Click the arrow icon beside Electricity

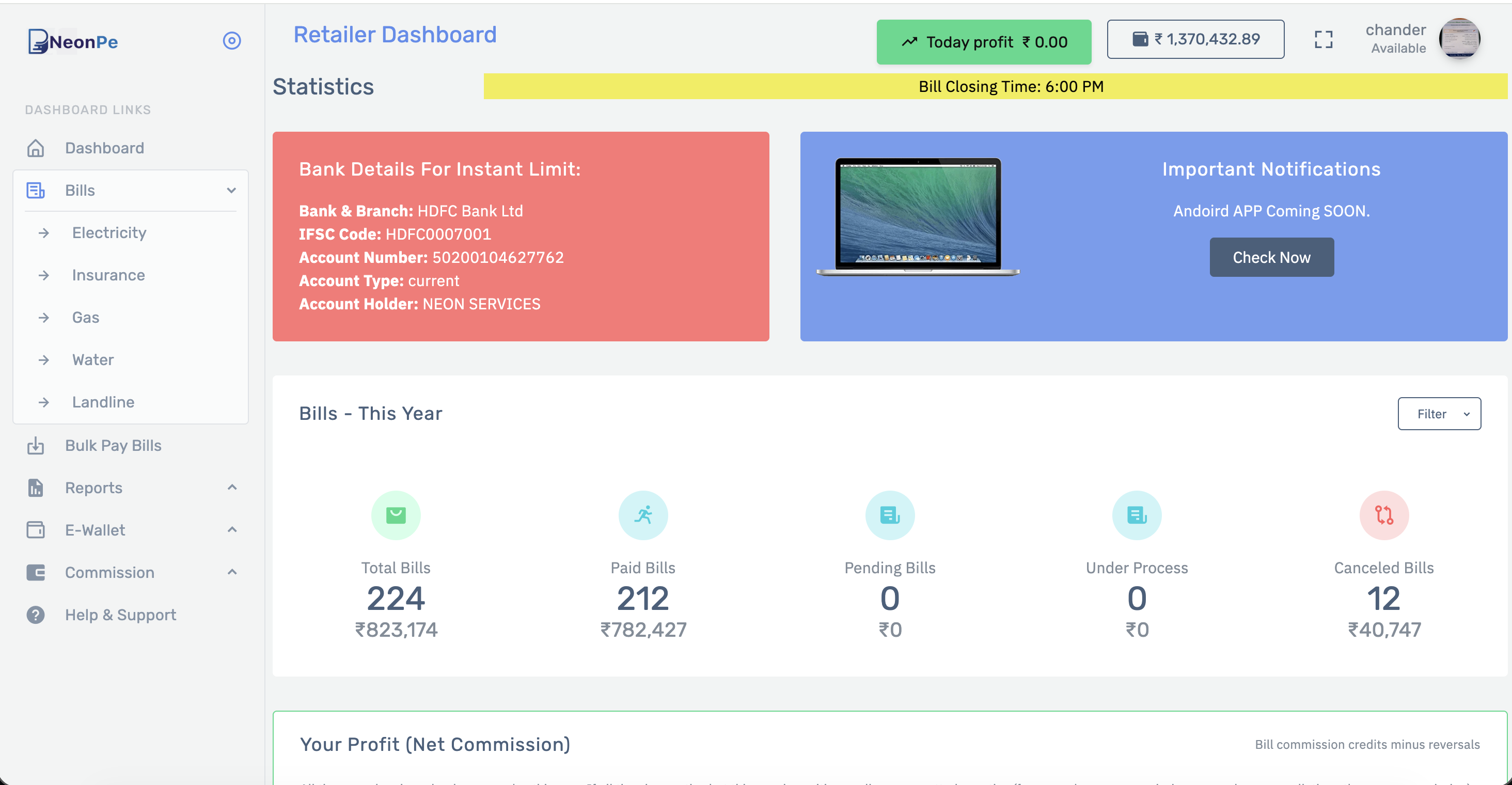[x=44, y=233]
